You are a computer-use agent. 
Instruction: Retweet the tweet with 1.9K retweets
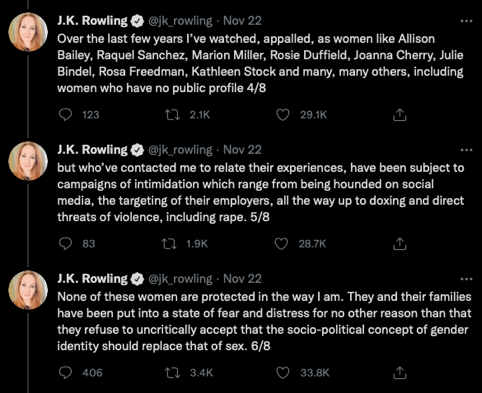(x=169, y=244)
